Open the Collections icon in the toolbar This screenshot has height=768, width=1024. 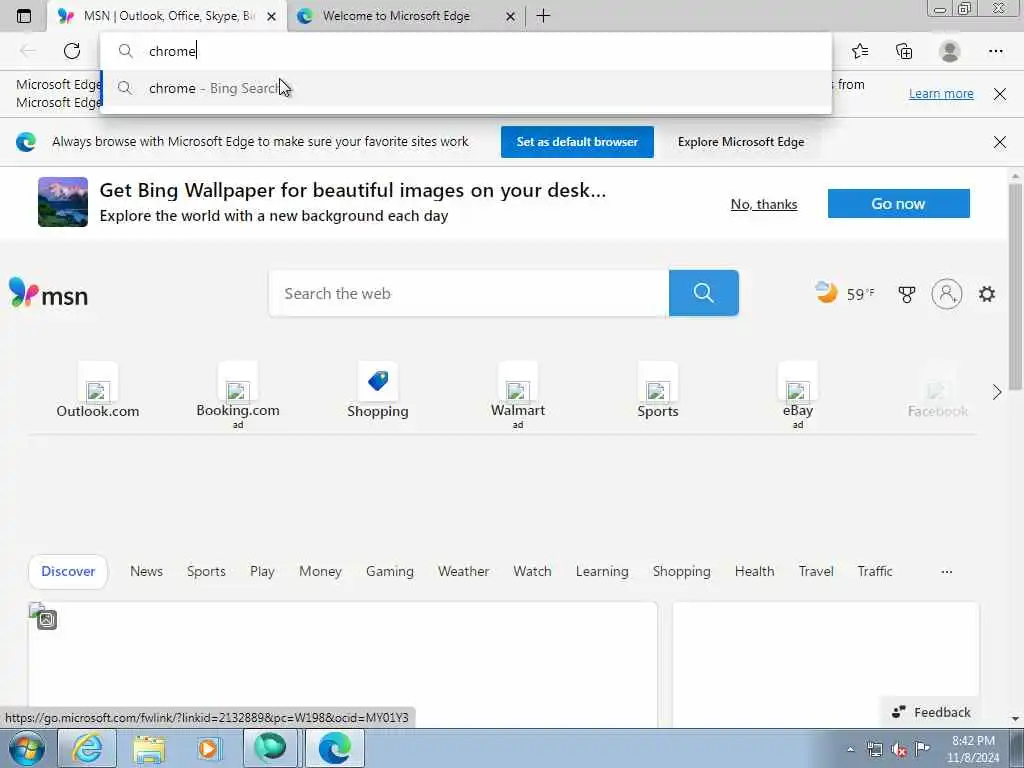[x=904, y=51]
